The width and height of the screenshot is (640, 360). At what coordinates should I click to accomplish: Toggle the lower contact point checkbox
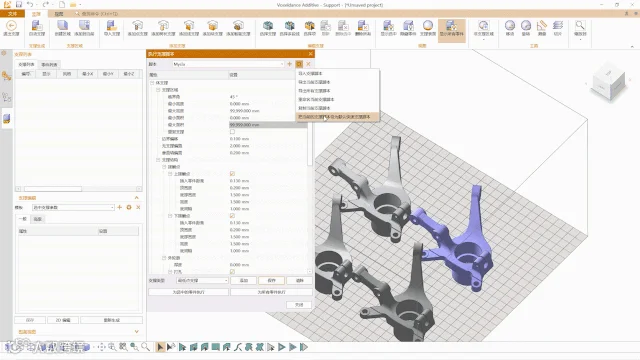click(x=232, y=216)
